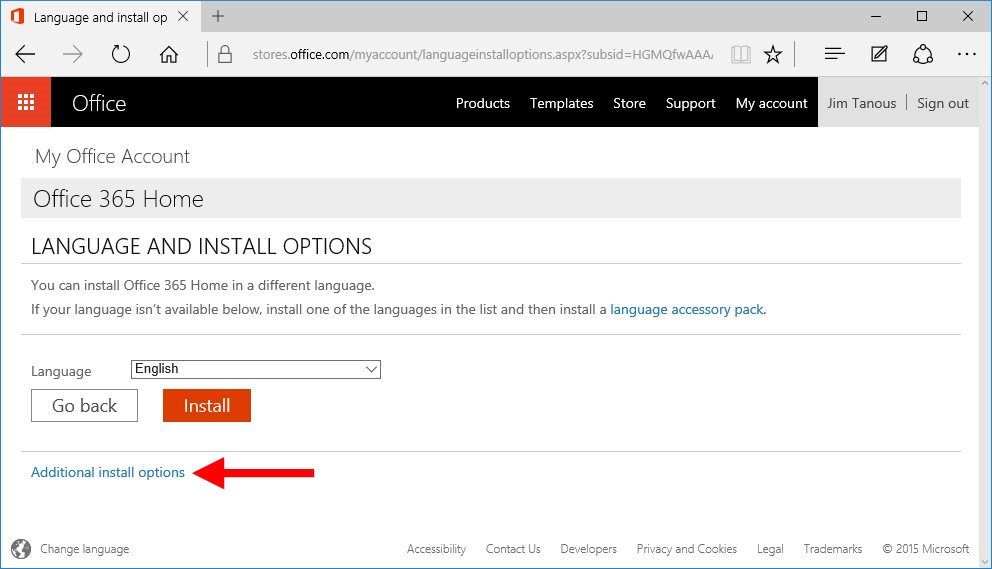Sign out of the Office account
Screen dimensions: 992x569
[x=943, y=103]
